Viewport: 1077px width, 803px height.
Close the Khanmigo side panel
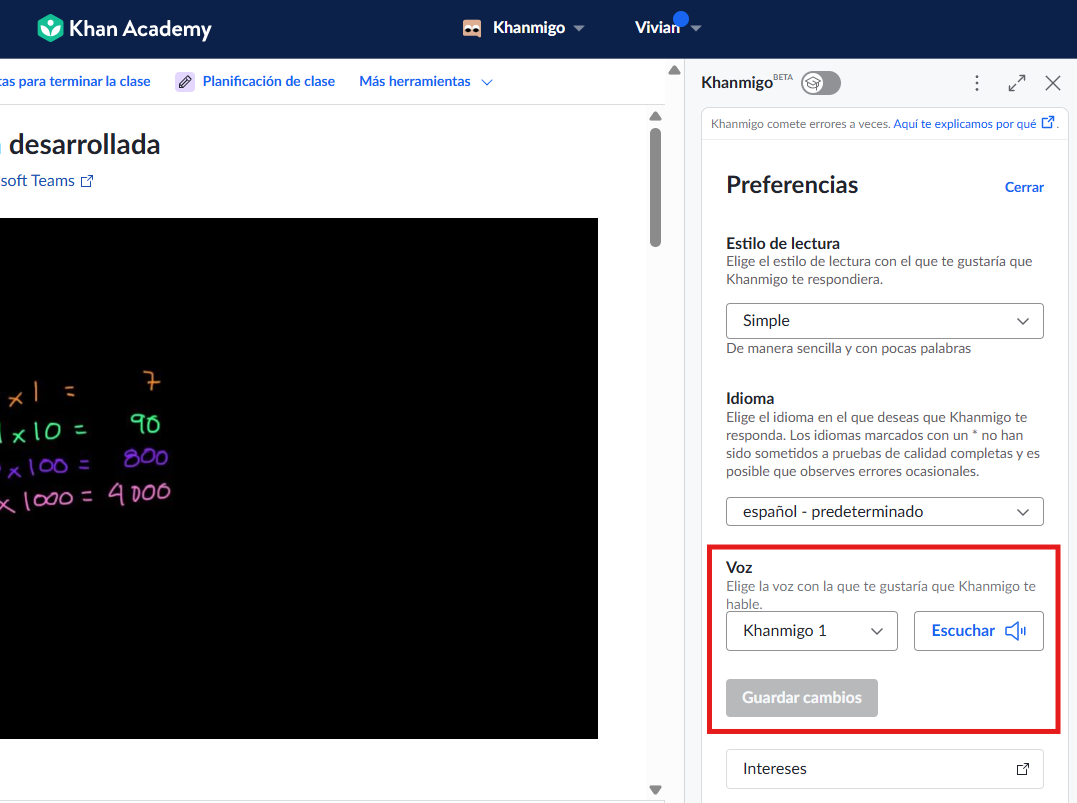[1053, 83]
